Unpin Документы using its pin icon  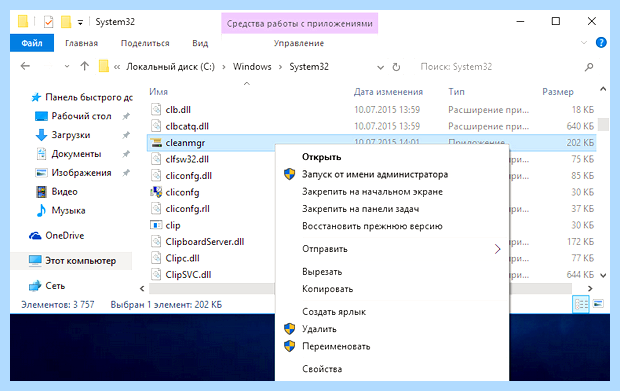pyautogui.click(x=126, y=154)
